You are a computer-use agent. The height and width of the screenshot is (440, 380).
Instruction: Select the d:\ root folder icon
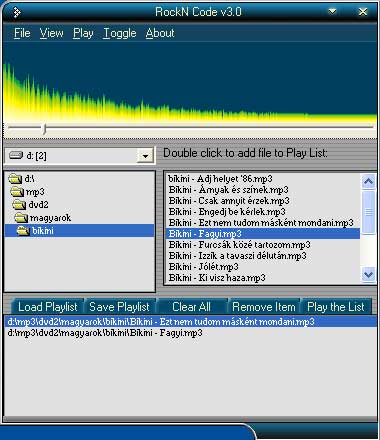click(15, 179)
